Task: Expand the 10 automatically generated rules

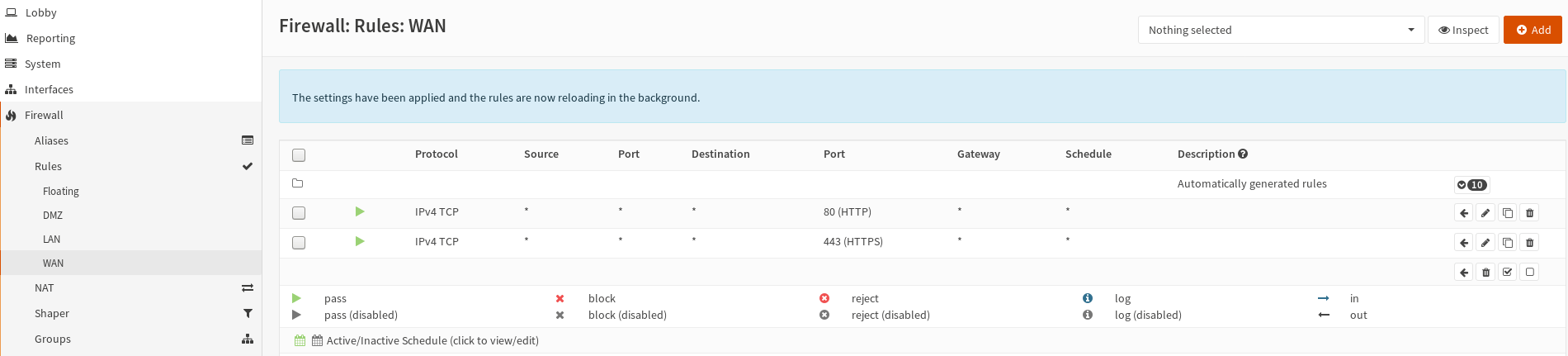Action: coord(1471,185)
